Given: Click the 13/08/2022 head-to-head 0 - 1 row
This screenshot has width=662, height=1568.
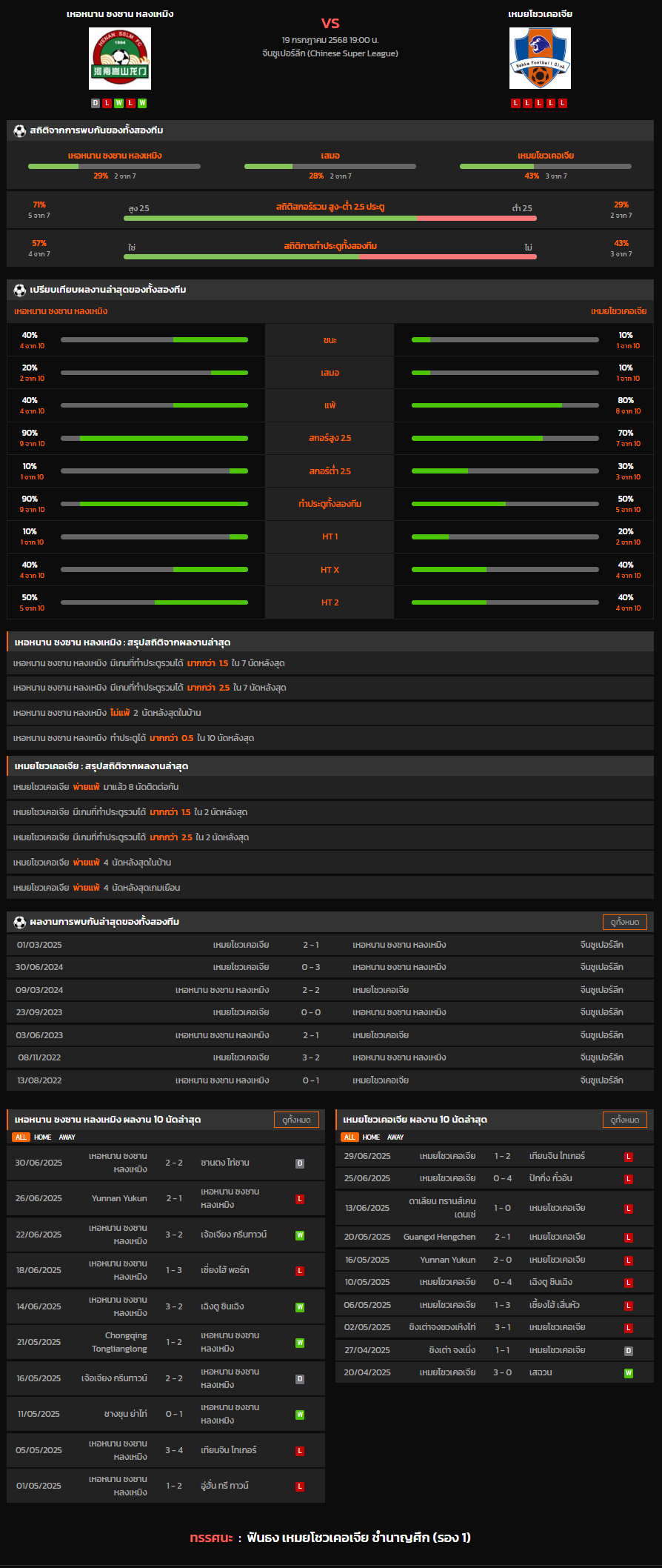Looking at the screenshot, I should pos(330,1081).
